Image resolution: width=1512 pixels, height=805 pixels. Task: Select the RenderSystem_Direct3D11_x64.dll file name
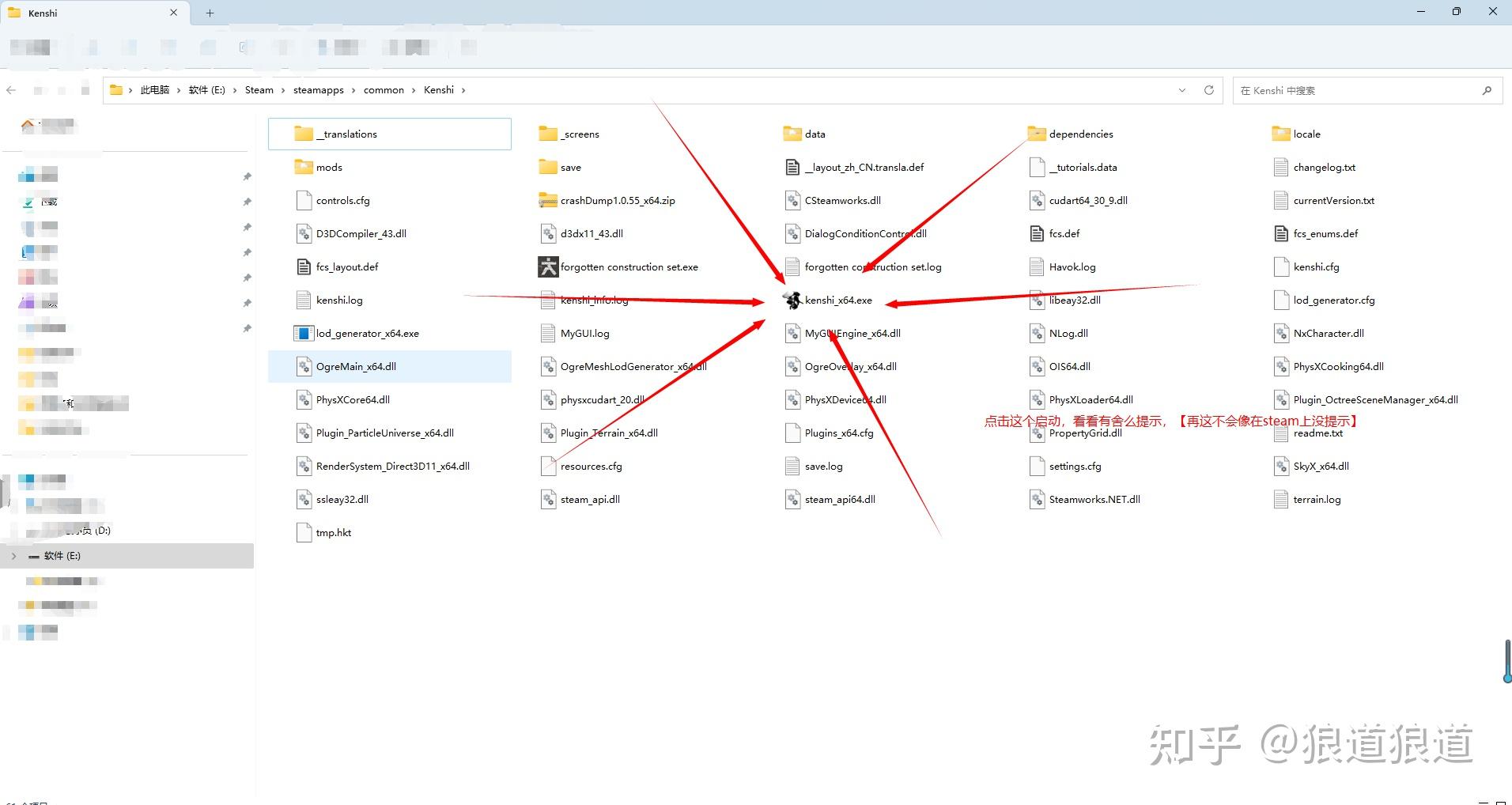393,467
